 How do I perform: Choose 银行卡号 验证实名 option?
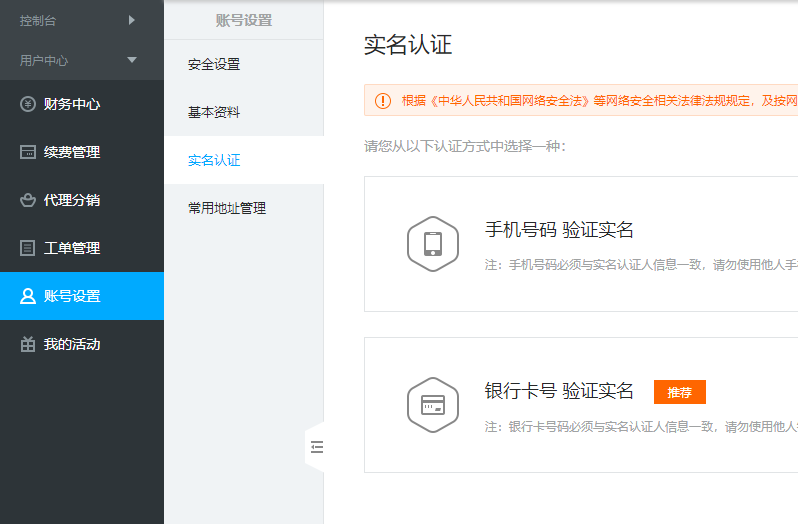coord(559,391)
